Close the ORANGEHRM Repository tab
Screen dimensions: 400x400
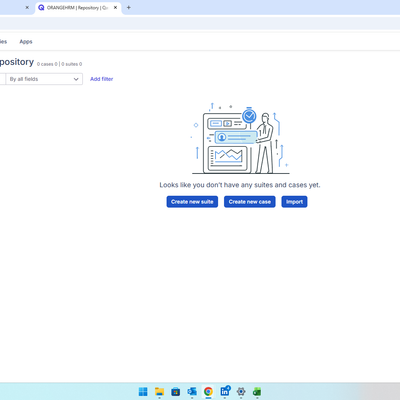115,7
